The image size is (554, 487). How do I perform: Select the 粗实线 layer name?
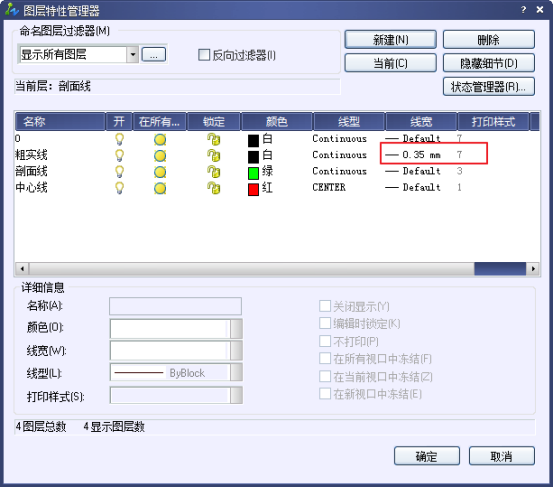tap(31, 155)
